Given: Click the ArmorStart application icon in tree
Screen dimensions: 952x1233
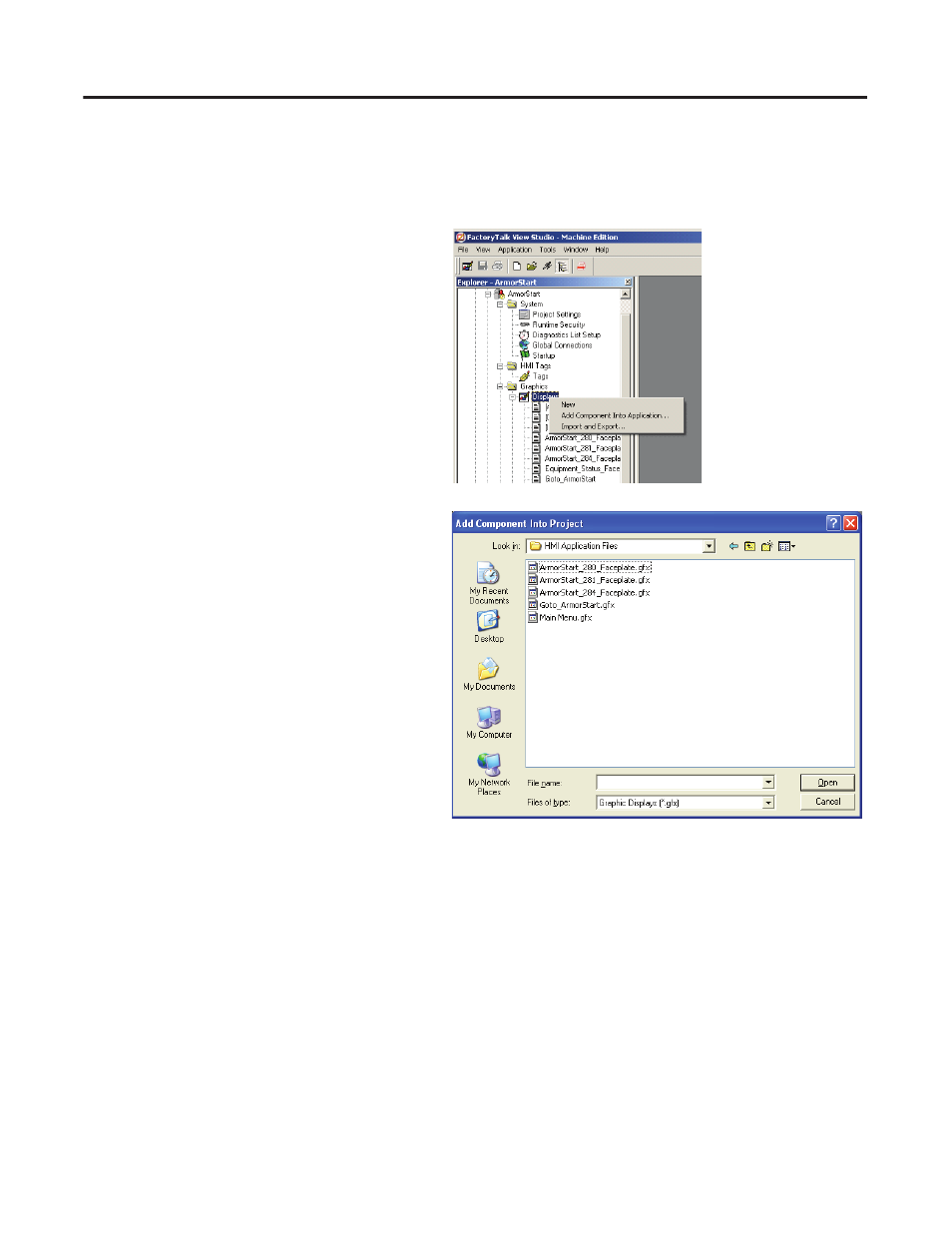Looking at the screenshot, I should [500, 295].
